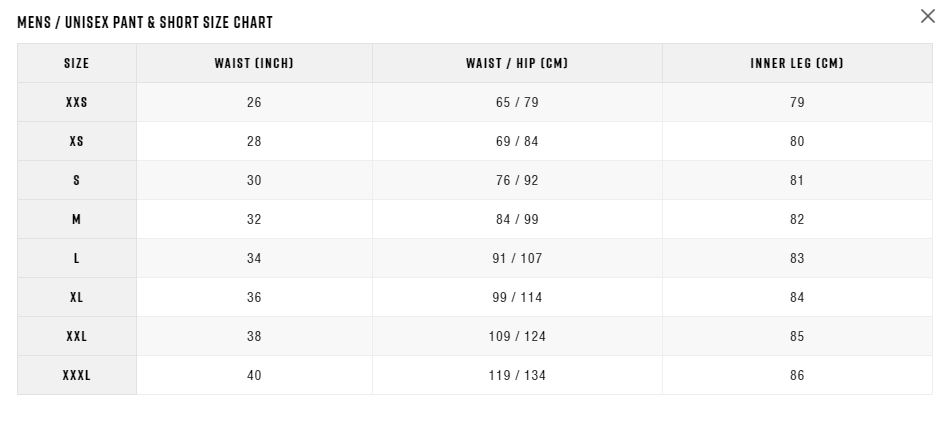Select the XS size row label
This screenshot has width=949, height=443.
tap(77, 141)
